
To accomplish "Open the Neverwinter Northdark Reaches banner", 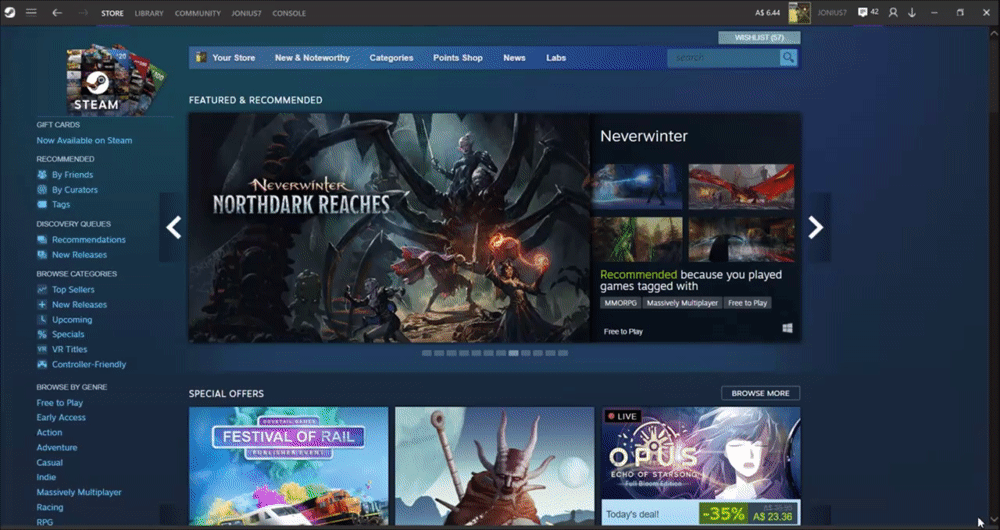I will (x=389, y=228).
